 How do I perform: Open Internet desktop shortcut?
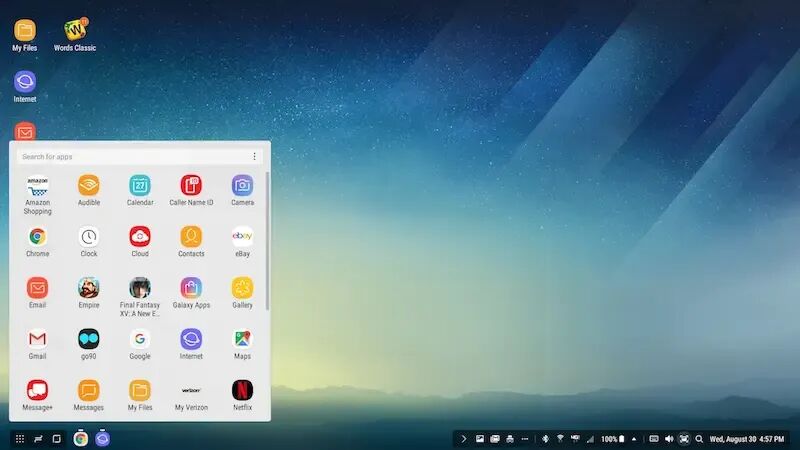point(24,87)
